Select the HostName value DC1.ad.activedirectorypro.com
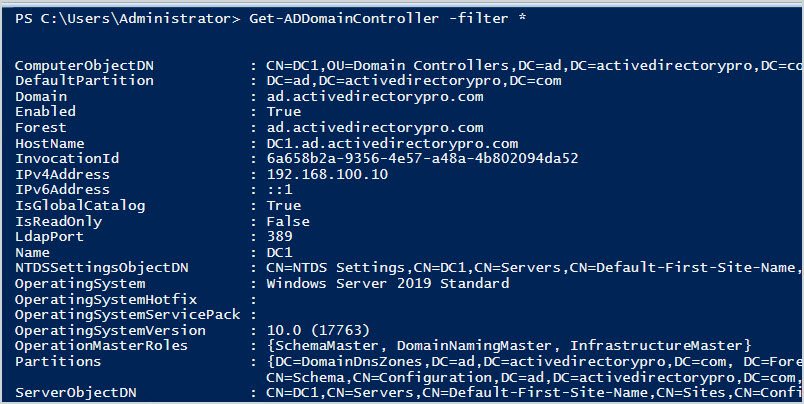Screen dimensions: 804x404 coord(392,144)
